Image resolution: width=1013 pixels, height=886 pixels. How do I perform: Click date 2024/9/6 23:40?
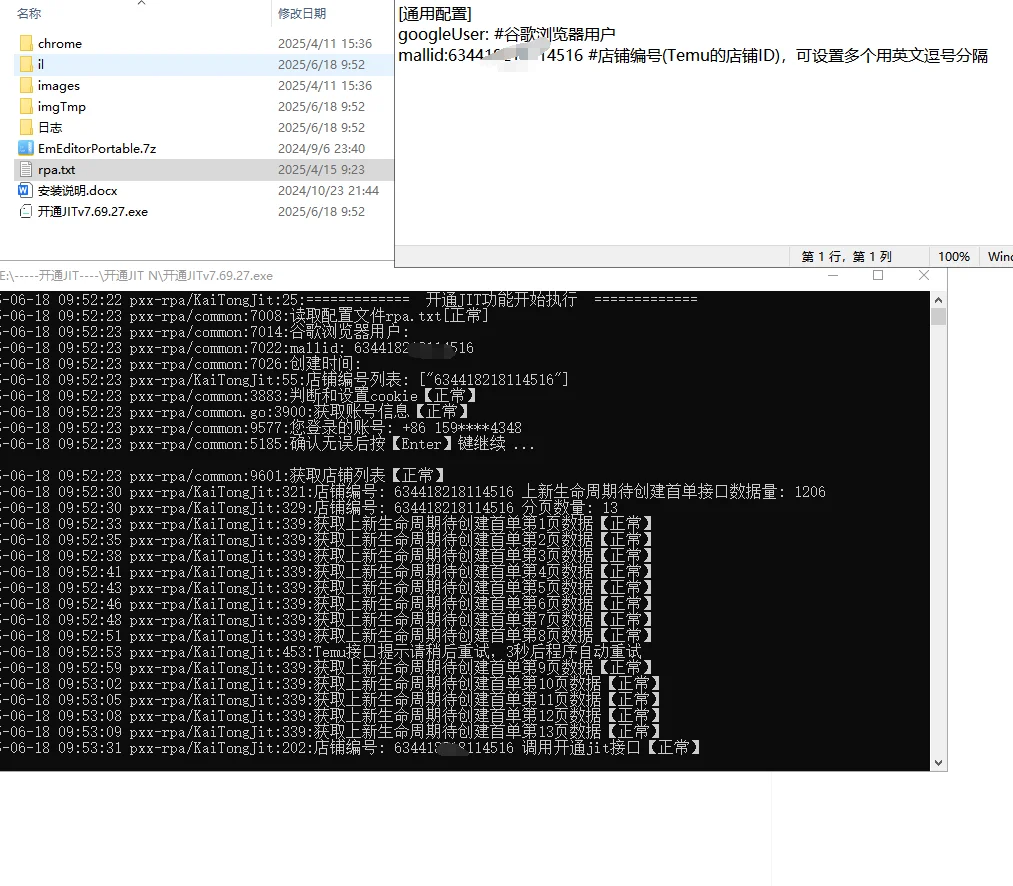point(321,149)
